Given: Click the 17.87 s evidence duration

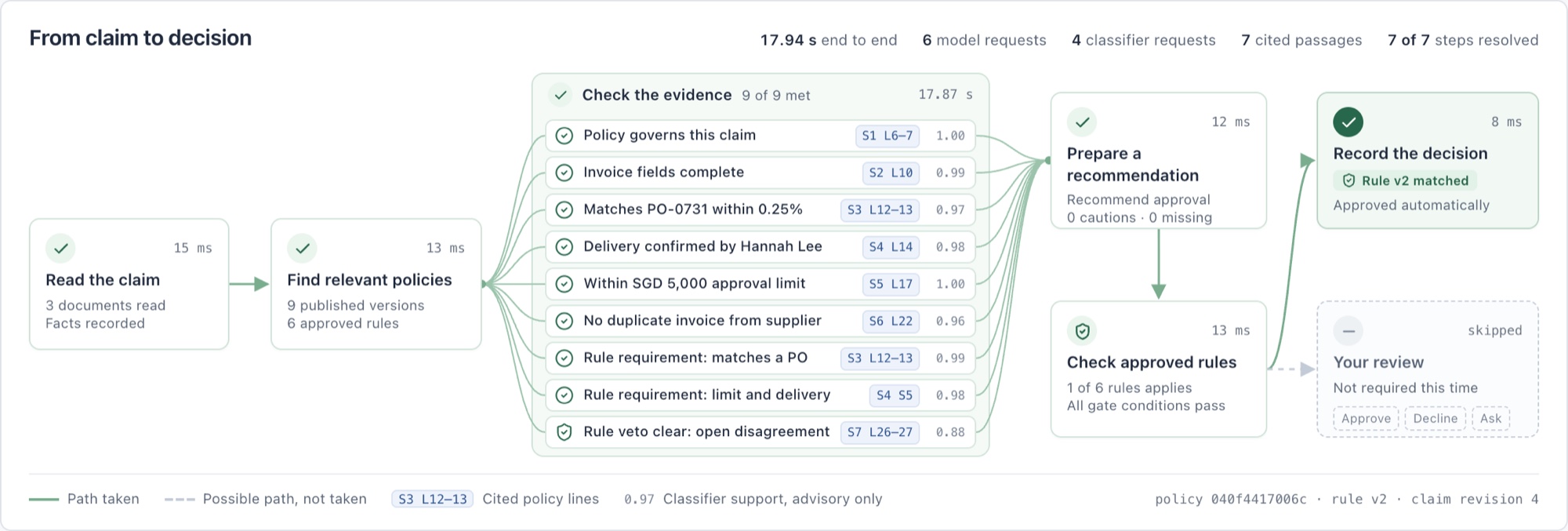Looking at the screenshot, I should coord(946,95).
